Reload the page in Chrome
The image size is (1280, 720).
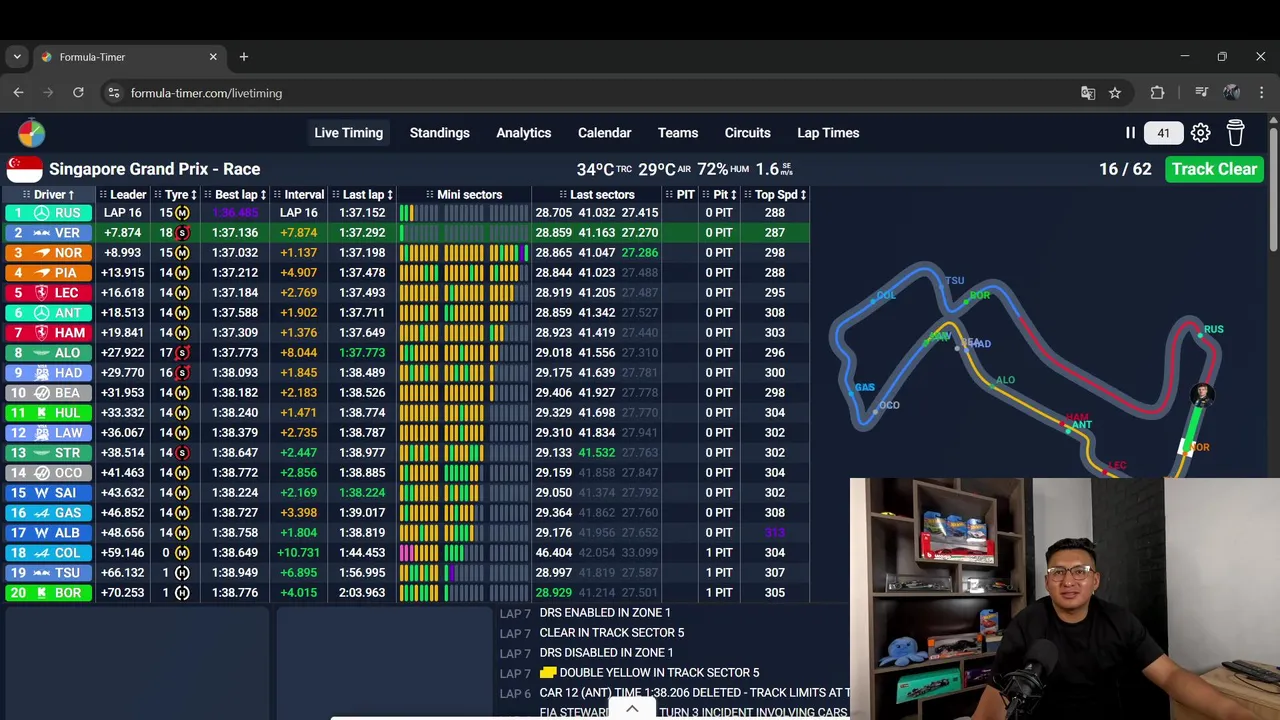coord(78,93)
